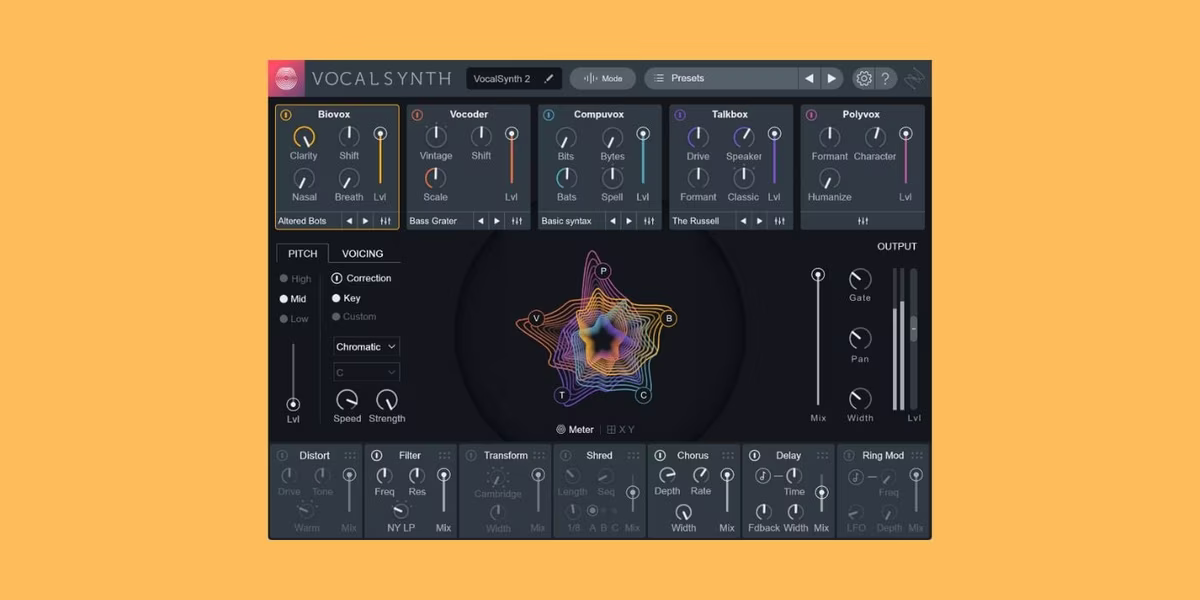Enable the pitch Correction toggle
Screen dimensions: 1200x600
coord(337,278)
